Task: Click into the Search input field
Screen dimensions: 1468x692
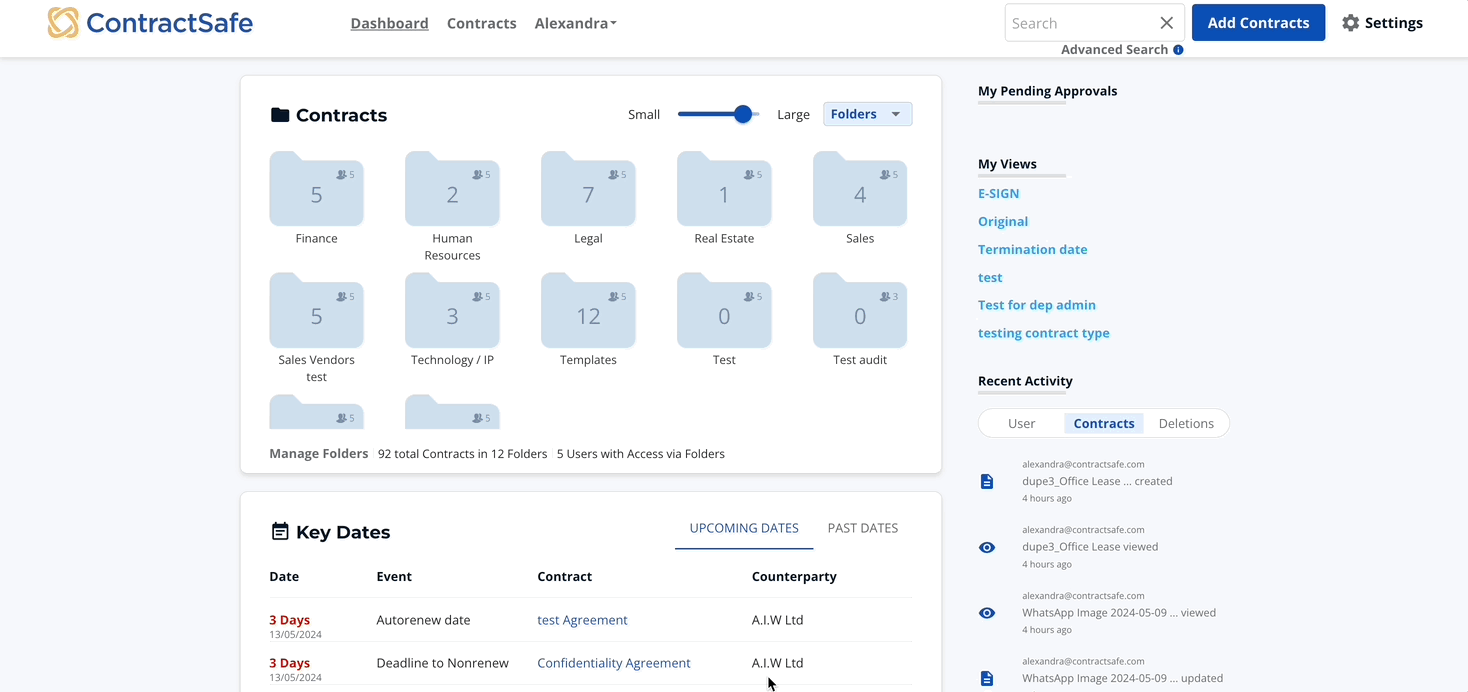Action: click(x=1080, y=23)
